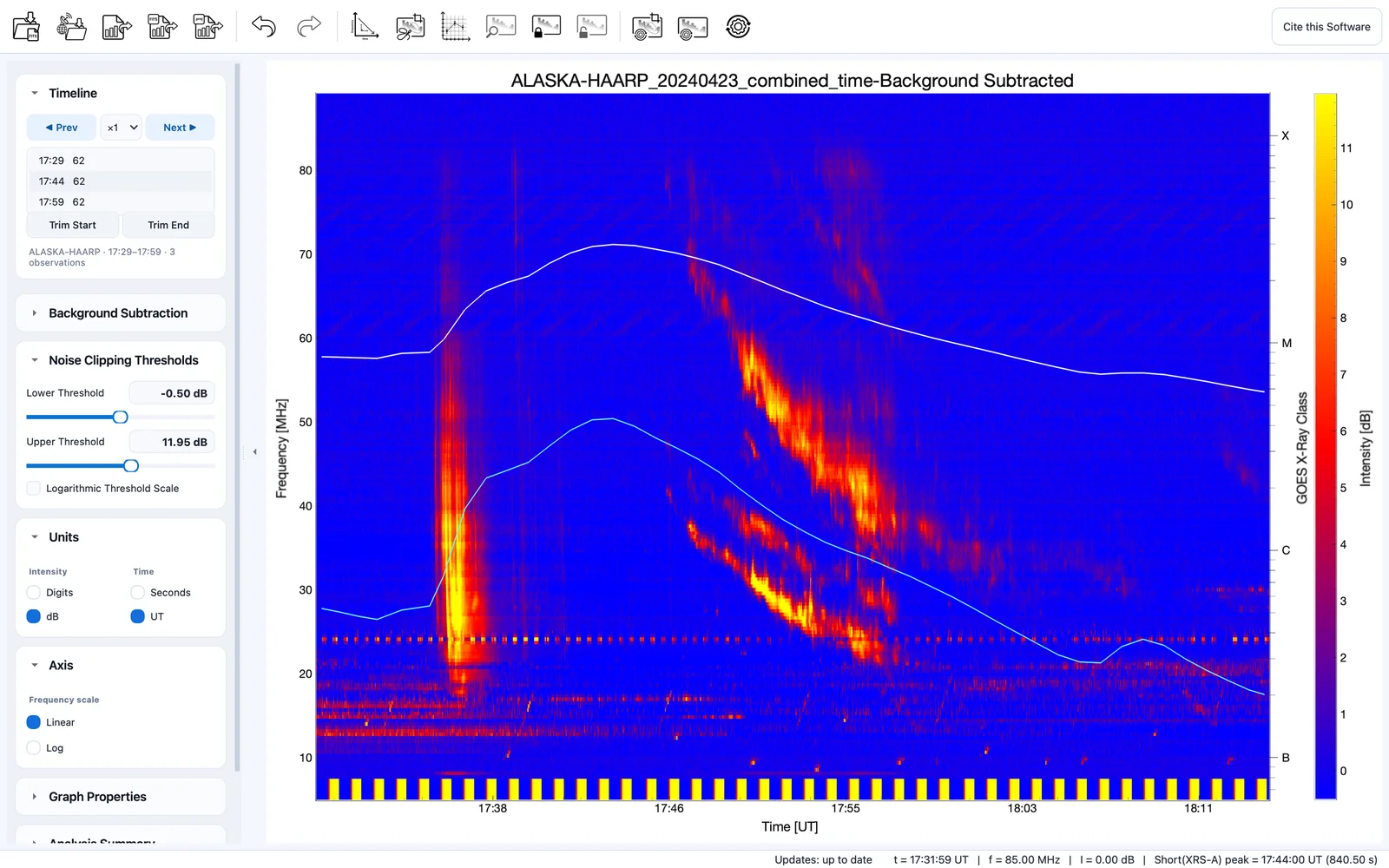The height and width of the screenshot is (868, 1389).
Task: Expand the Background Subtraction section
Action: pos(35,312)
